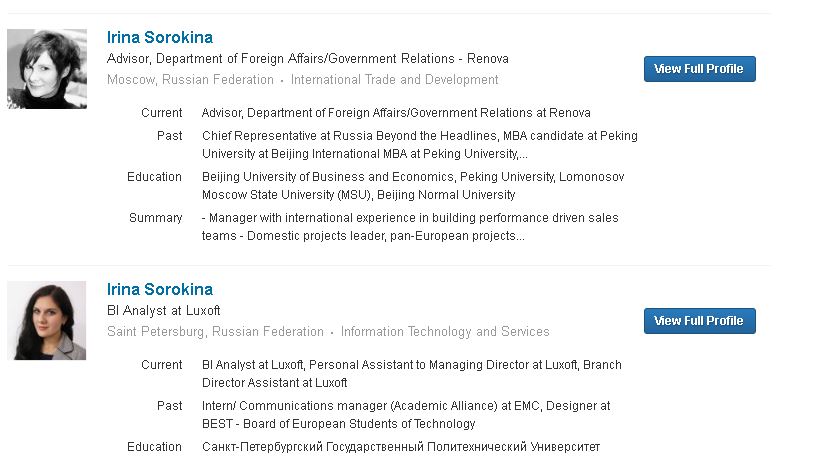Select the Saint Petersburg, Russian Federation location text
This screenshot has width=827, height=470.
pos(215,332)
